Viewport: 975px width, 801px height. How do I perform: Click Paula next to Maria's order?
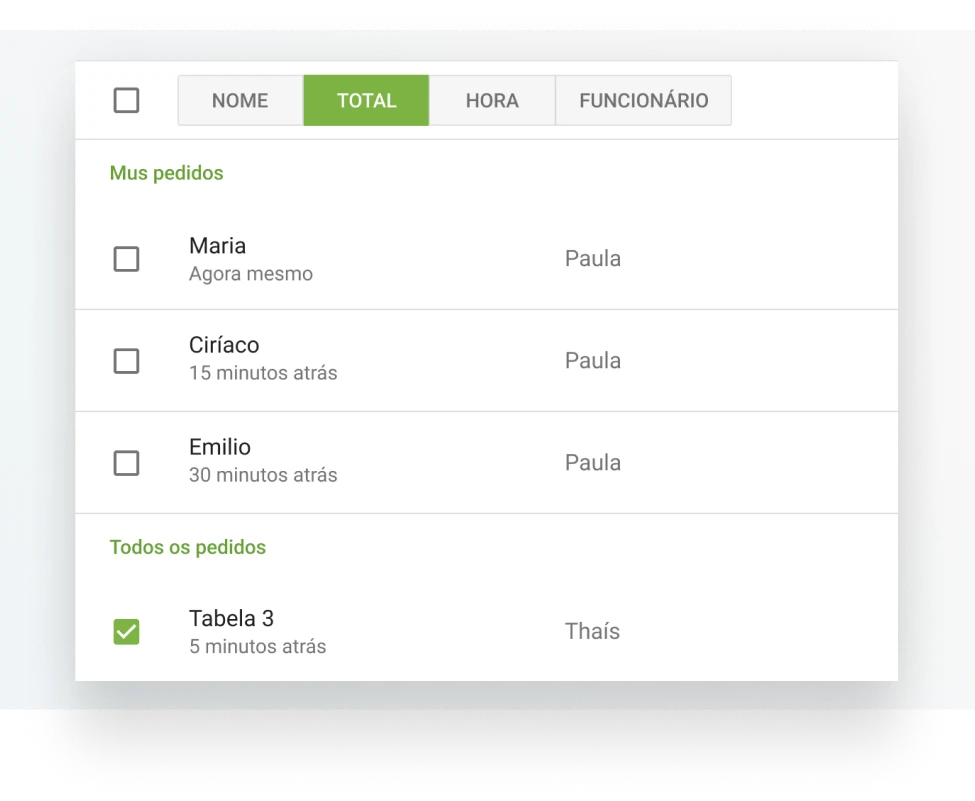click(x=593, y=258)
